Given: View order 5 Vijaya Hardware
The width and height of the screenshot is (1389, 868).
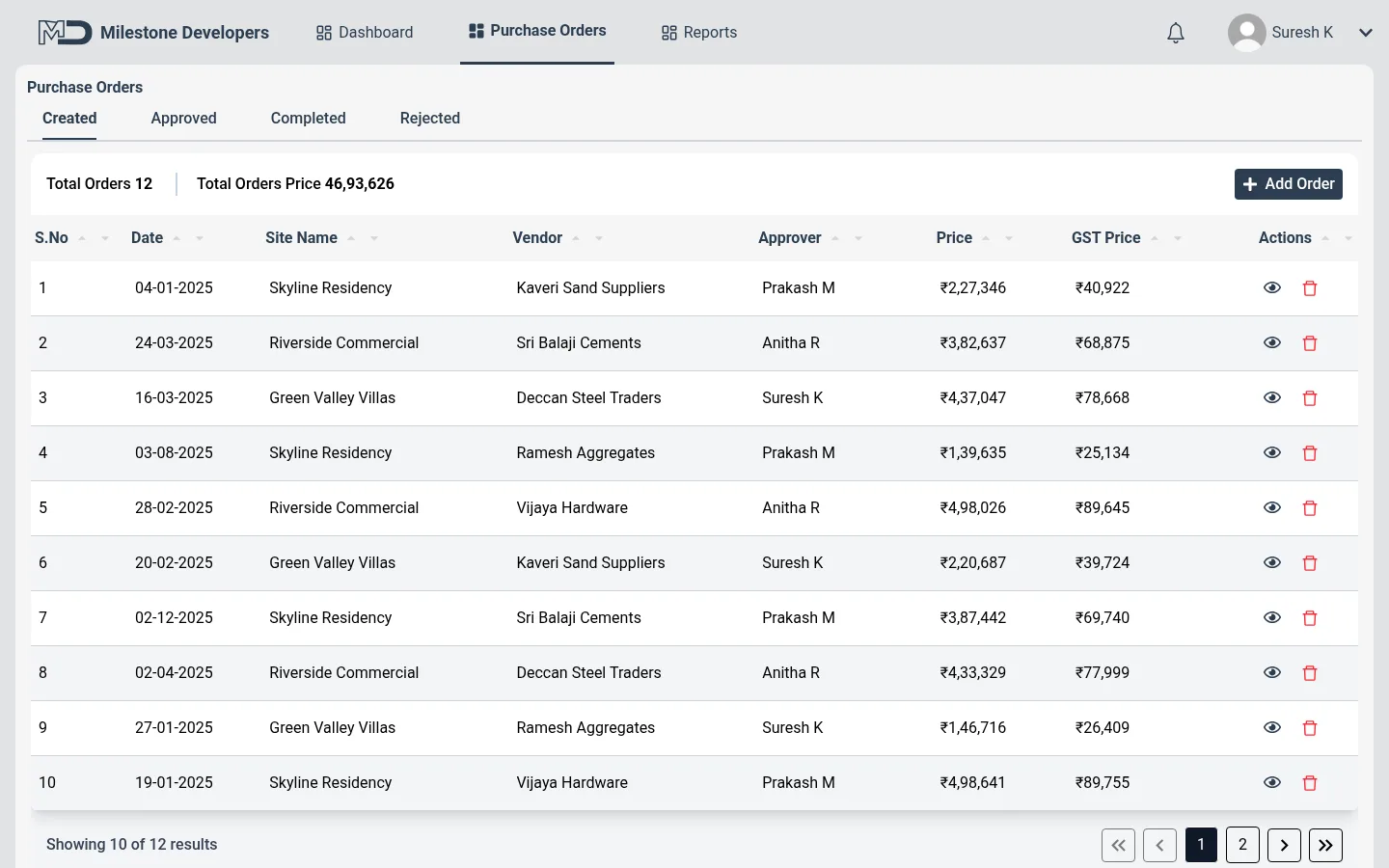Looking at the screenshot, I should [1272, 507].
